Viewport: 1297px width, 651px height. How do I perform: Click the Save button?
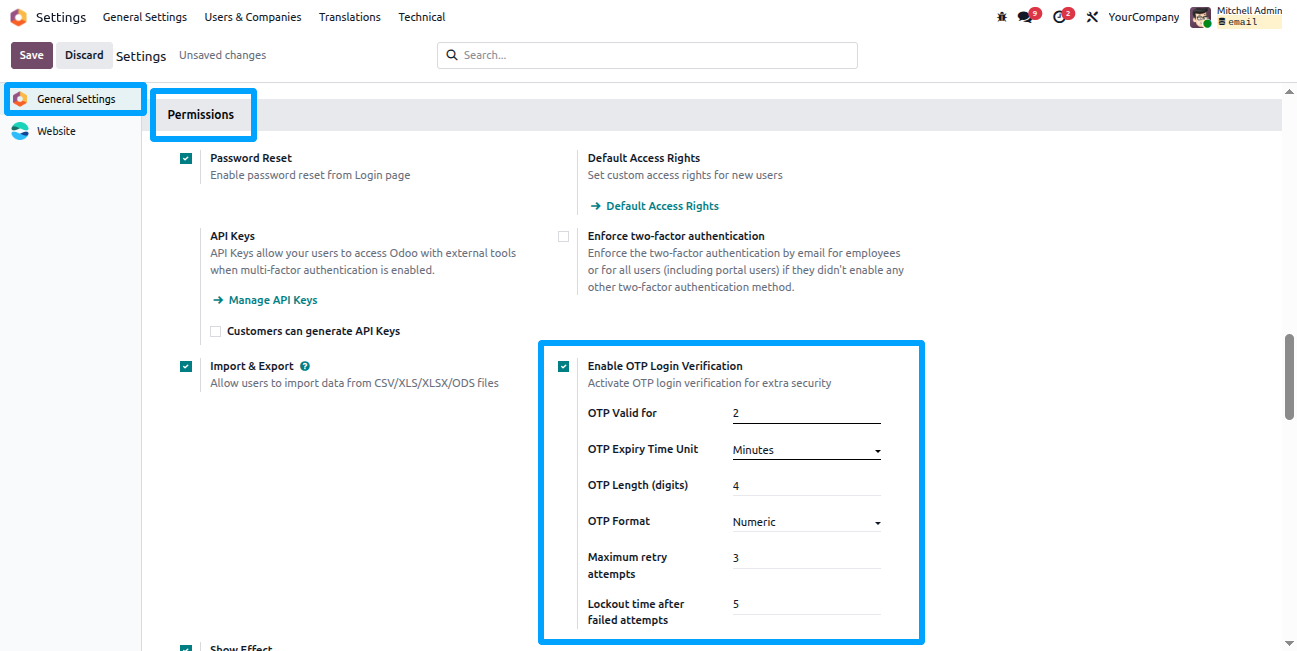(32, 55)
